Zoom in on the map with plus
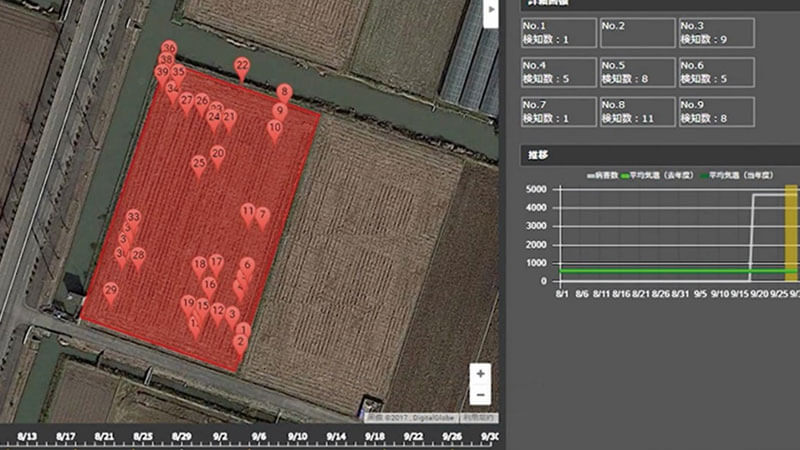800x450 pixels. (x=481, y=374)
